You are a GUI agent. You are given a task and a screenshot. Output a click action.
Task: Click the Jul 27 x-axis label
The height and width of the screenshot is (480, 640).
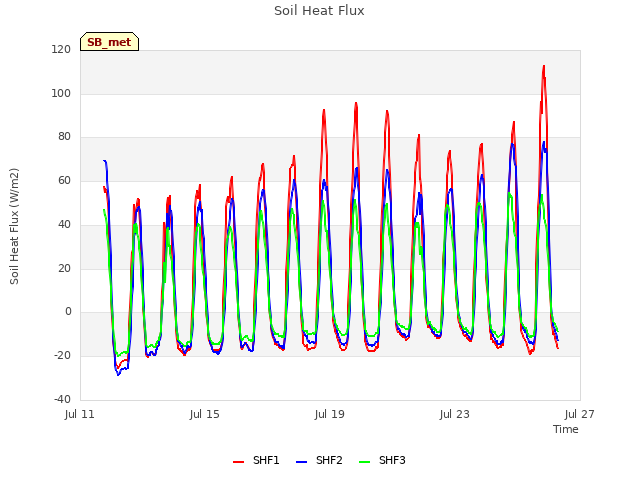580,414
